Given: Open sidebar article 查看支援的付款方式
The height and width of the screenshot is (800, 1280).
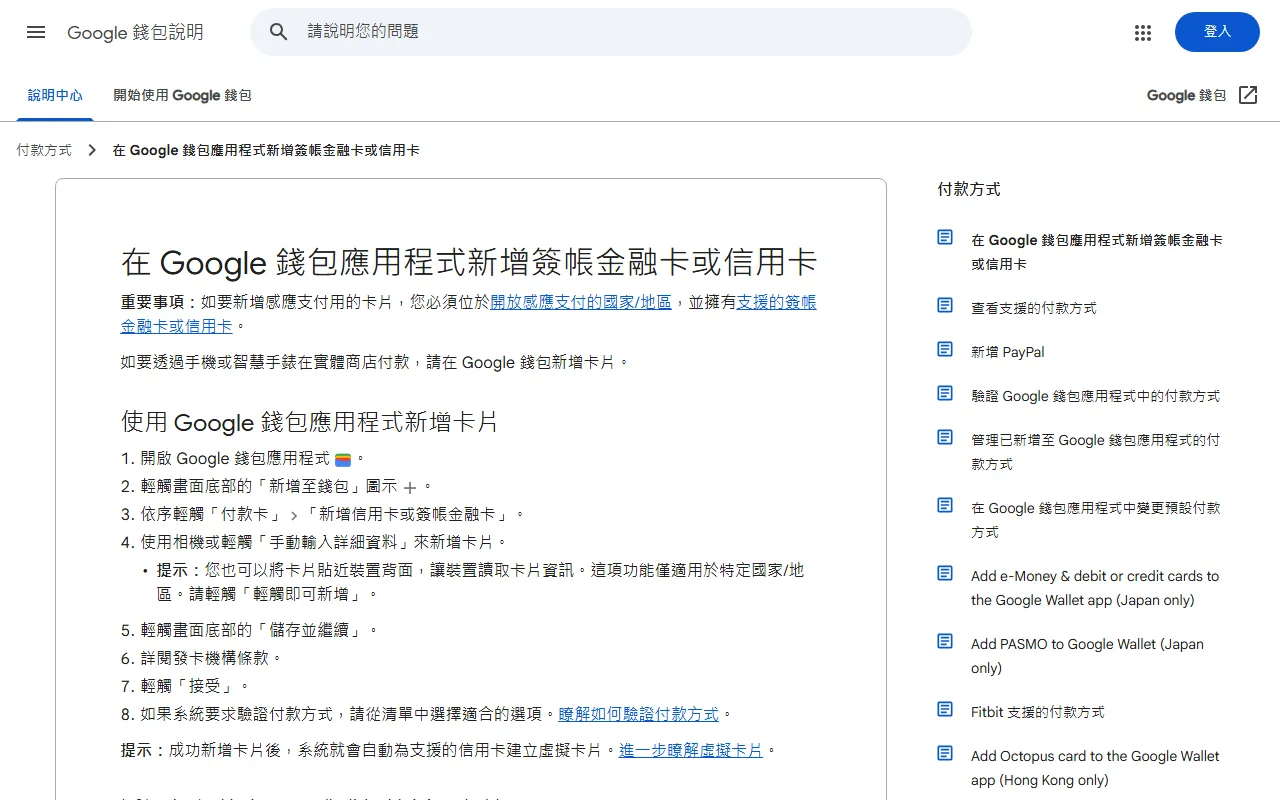Looking at the screenshot, I should tap(1034, 308).
